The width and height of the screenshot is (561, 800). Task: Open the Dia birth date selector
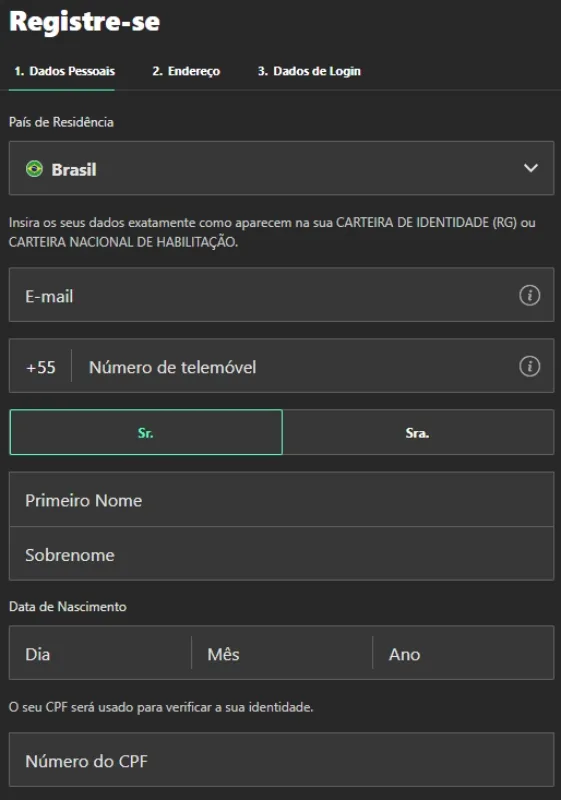tap(100, 653)
